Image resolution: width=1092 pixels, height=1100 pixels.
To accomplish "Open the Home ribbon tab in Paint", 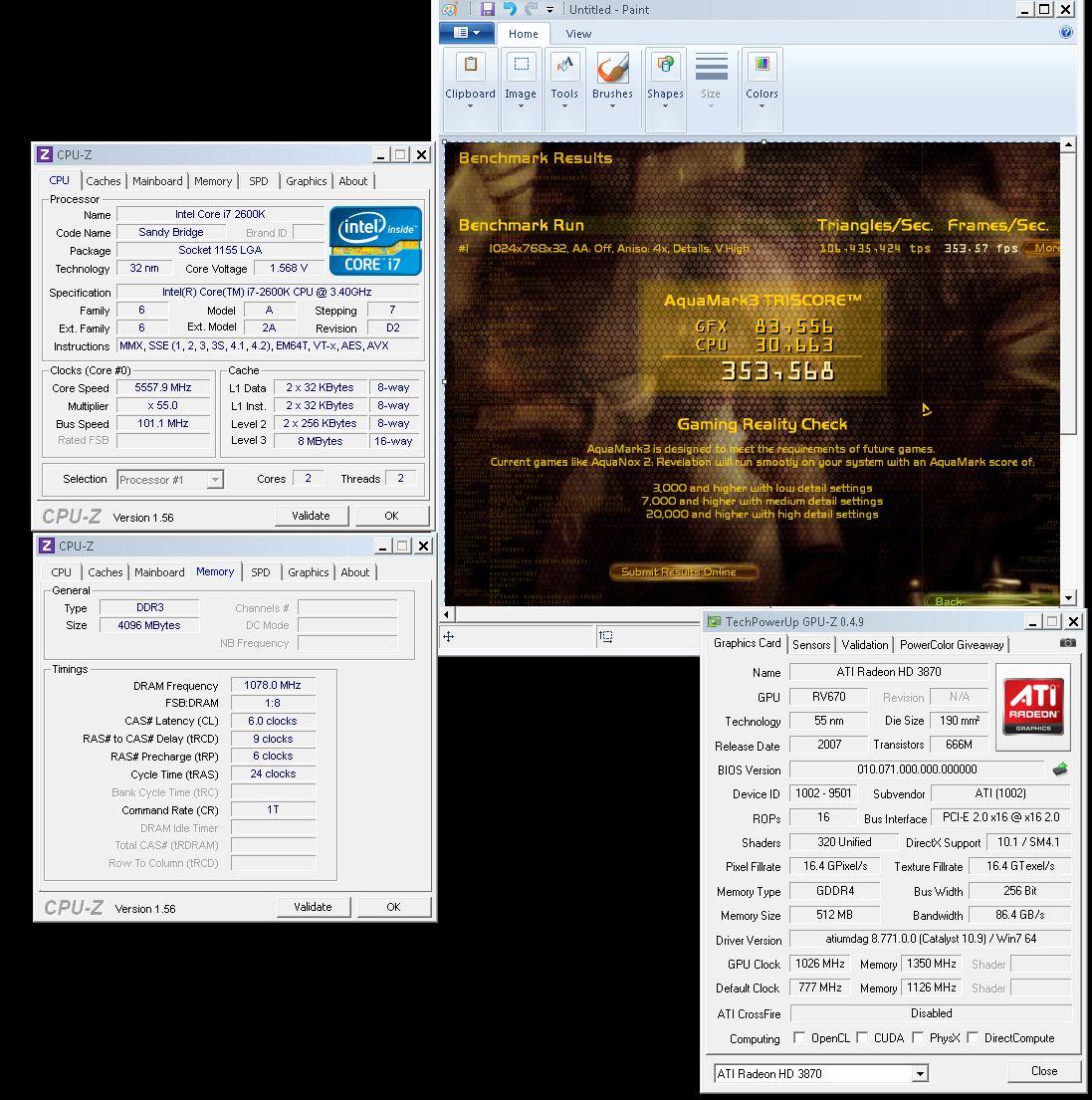I will click(x=524, y=34).
